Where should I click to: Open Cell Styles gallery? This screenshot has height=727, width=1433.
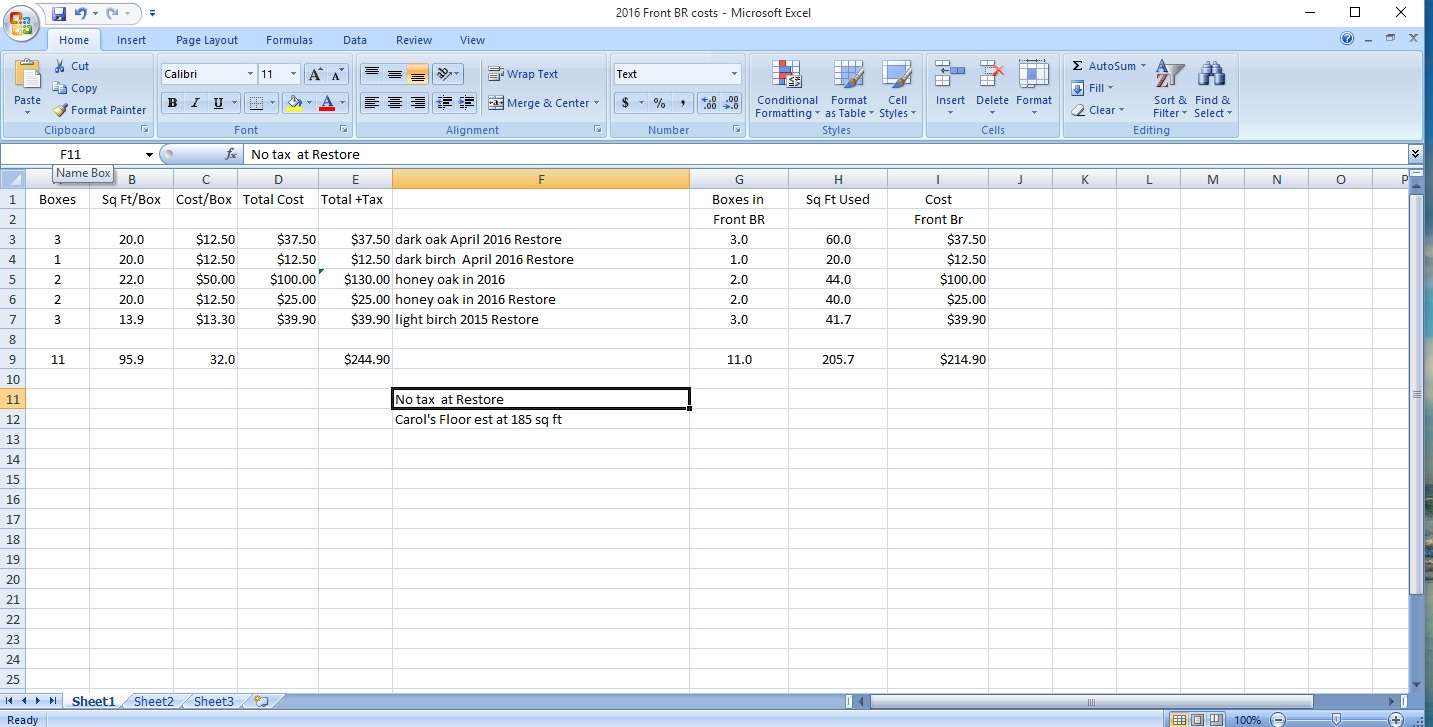point(897,89)
